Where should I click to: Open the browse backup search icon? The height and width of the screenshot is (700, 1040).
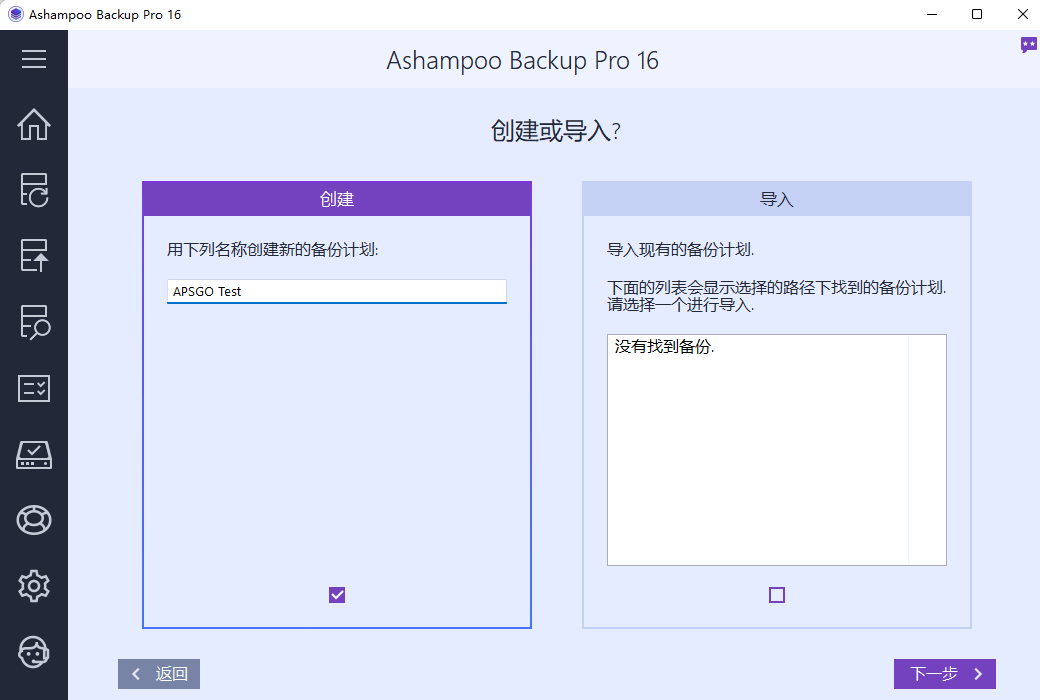pyautogui.click(x=34, y=322)
